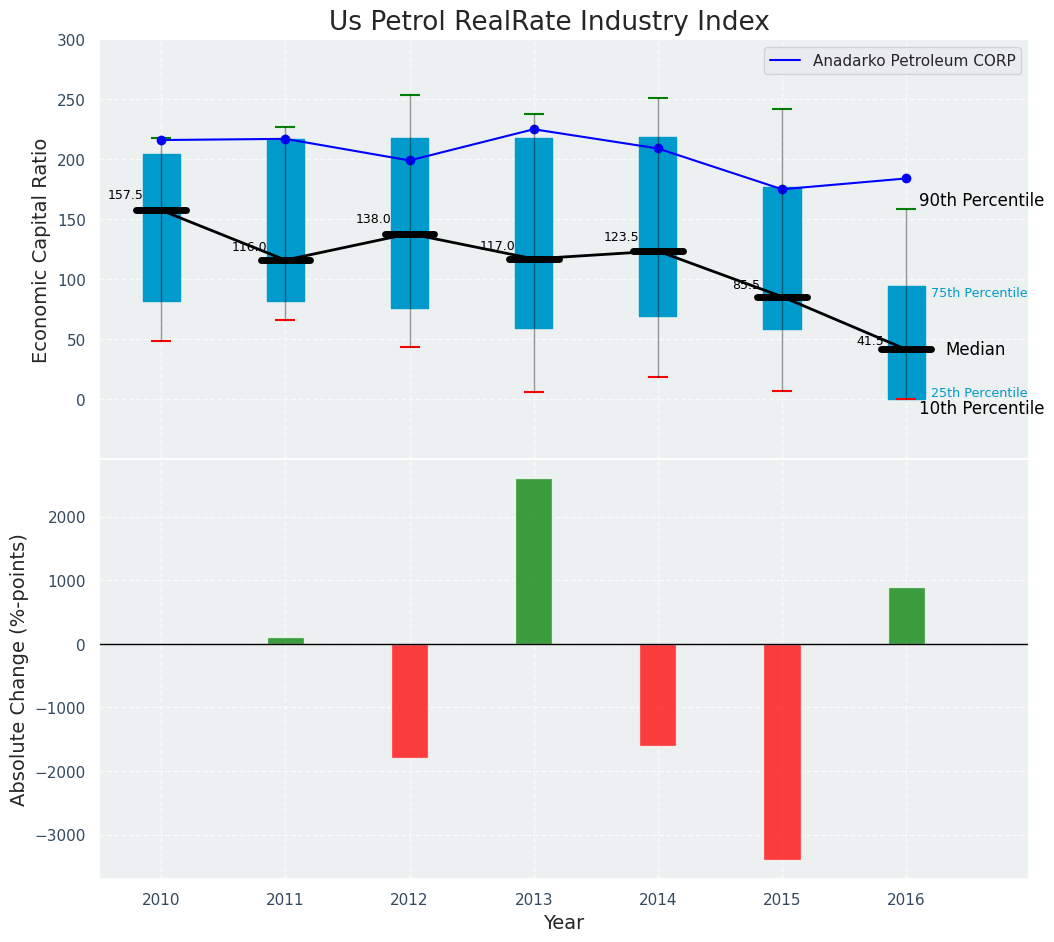Viewport: 1054px width, 942px height.
Task: Select the green 2016 change bar
Action: (906, 616)
